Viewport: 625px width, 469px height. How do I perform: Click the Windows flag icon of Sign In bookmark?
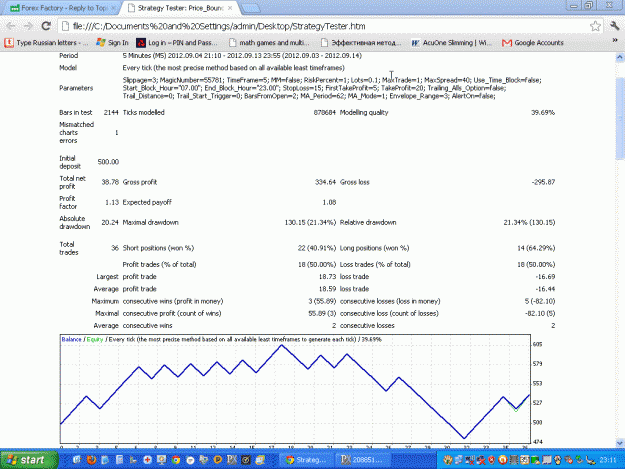(x=101, y=43)
